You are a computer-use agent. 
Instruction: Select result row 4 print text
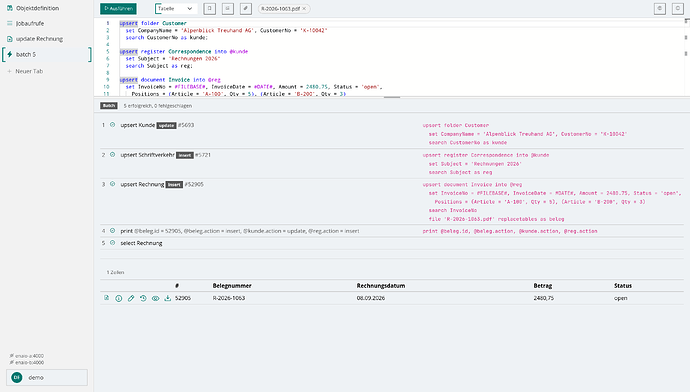(240, 231)
